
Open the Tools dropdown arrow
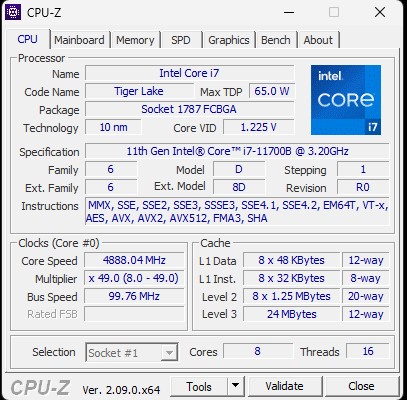(x=236, y=386)
